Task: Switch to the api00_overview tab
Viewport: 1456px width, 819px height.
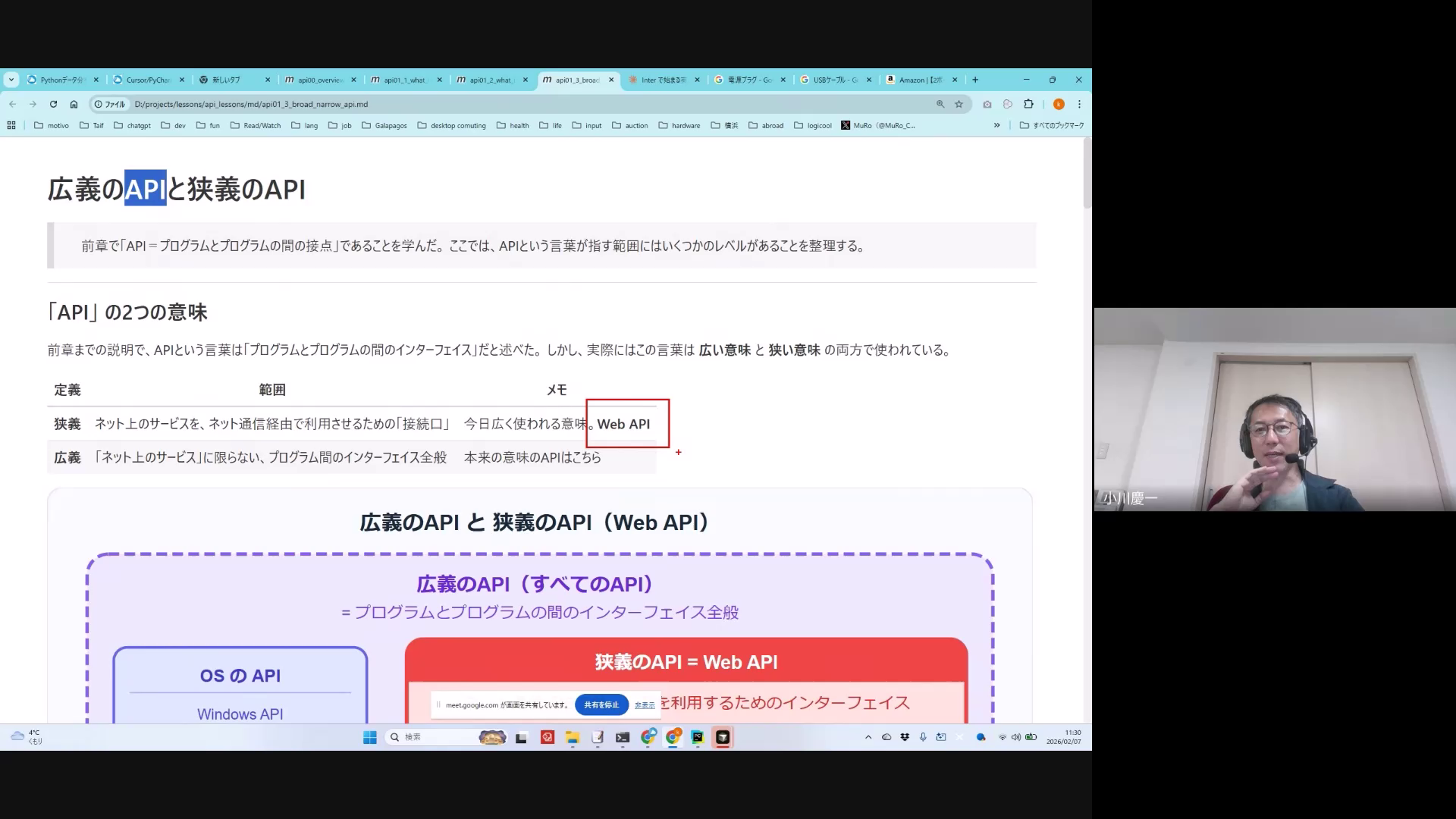Action: click(319, 80)
